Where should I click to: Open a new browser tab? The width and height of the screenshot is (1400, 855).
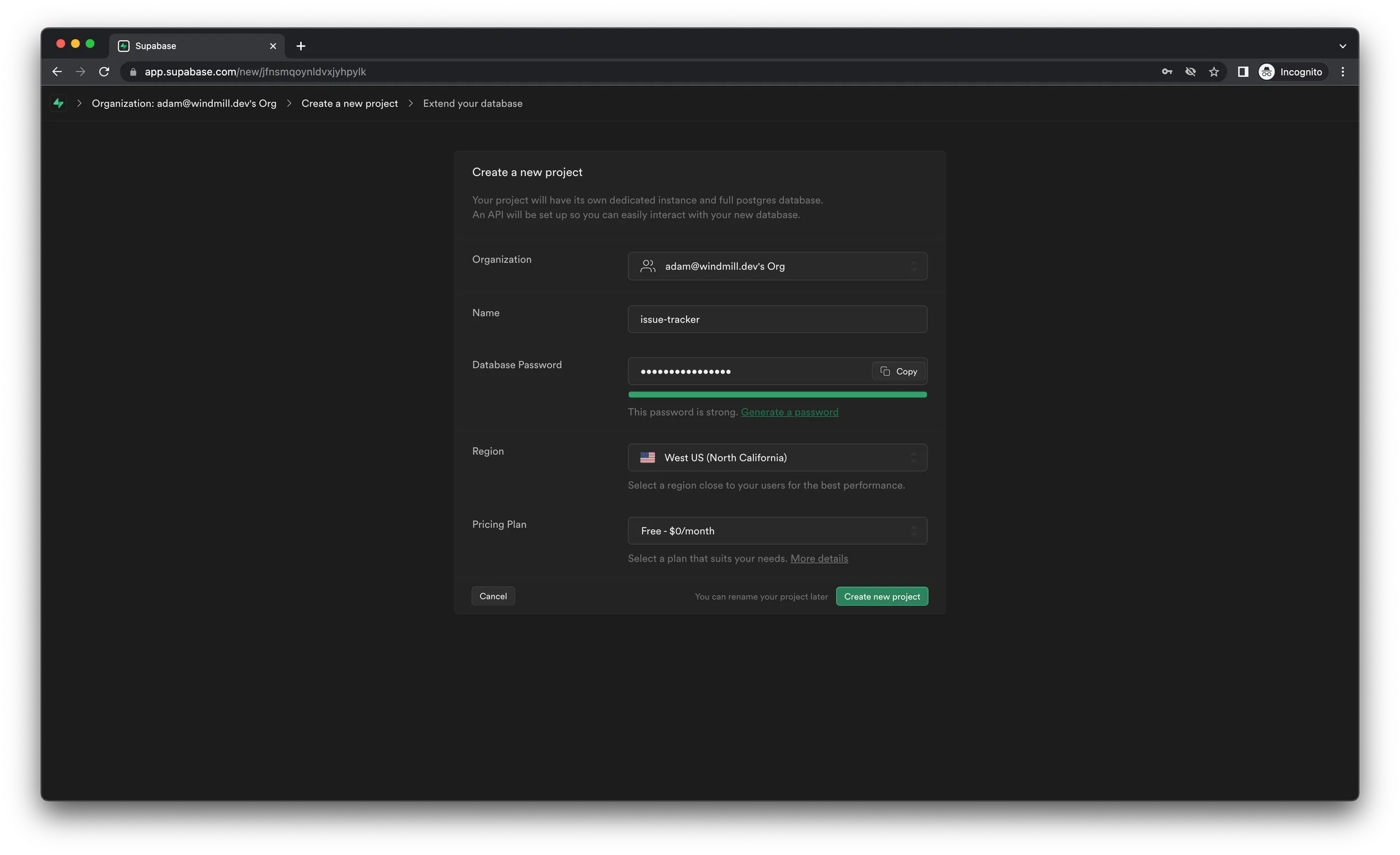(x=301, y=46)
